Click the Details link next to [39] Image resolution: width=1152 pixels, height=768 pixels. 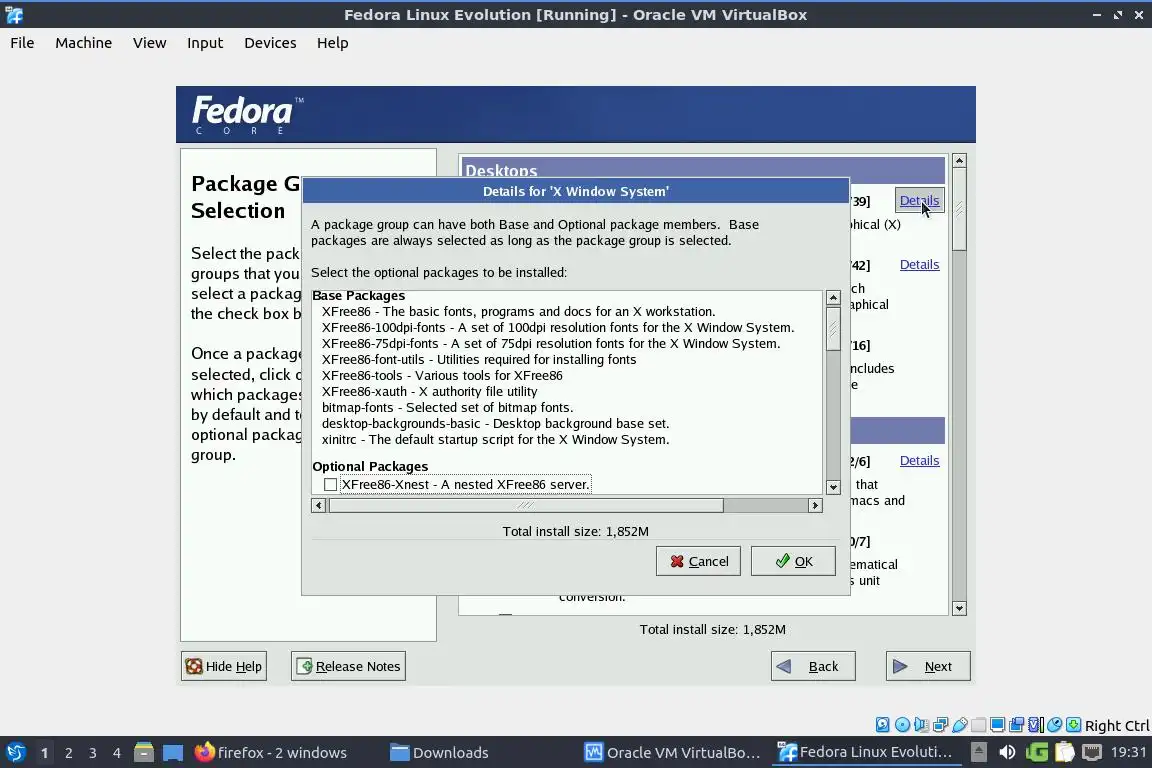click(919, 200)
